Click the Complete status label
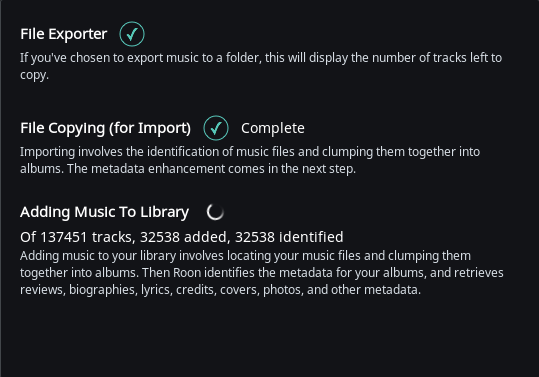 (273, 128)
